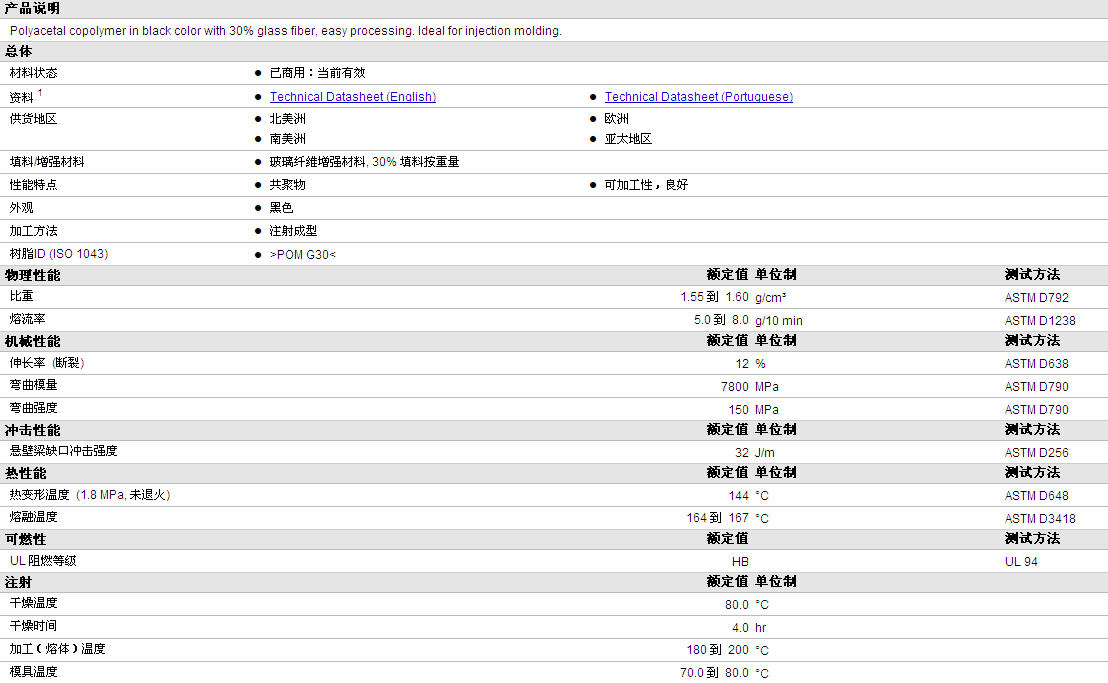The width and height of the screenshot is (1108, 683).
Task: Click ASTM D790 in the 弯曲模量 row
Action: pyautogui.click(x=1036, y=386)
